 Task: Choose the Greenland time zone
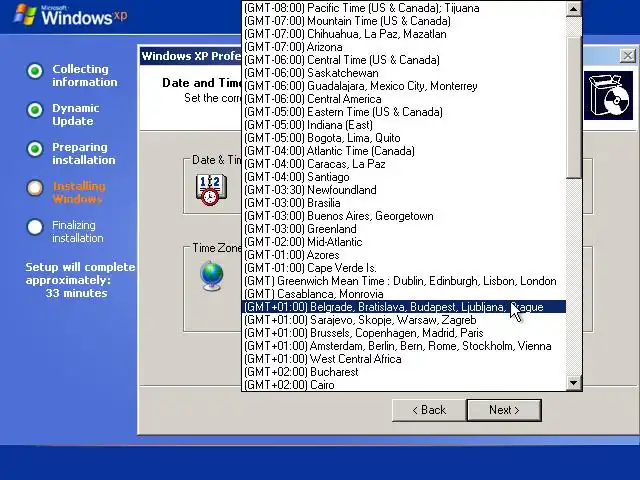tap(404, 229)
